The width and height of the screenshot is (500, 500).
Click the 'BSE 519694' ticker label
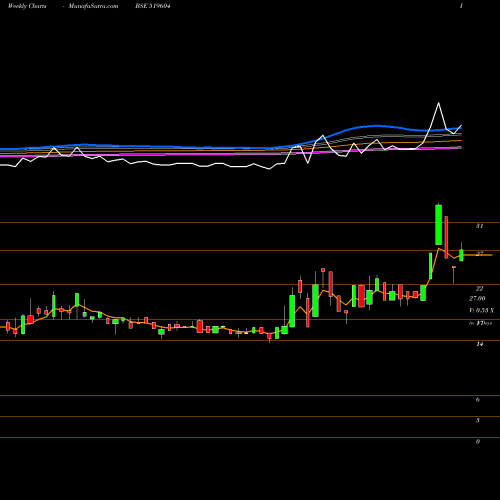pos(153,6)
